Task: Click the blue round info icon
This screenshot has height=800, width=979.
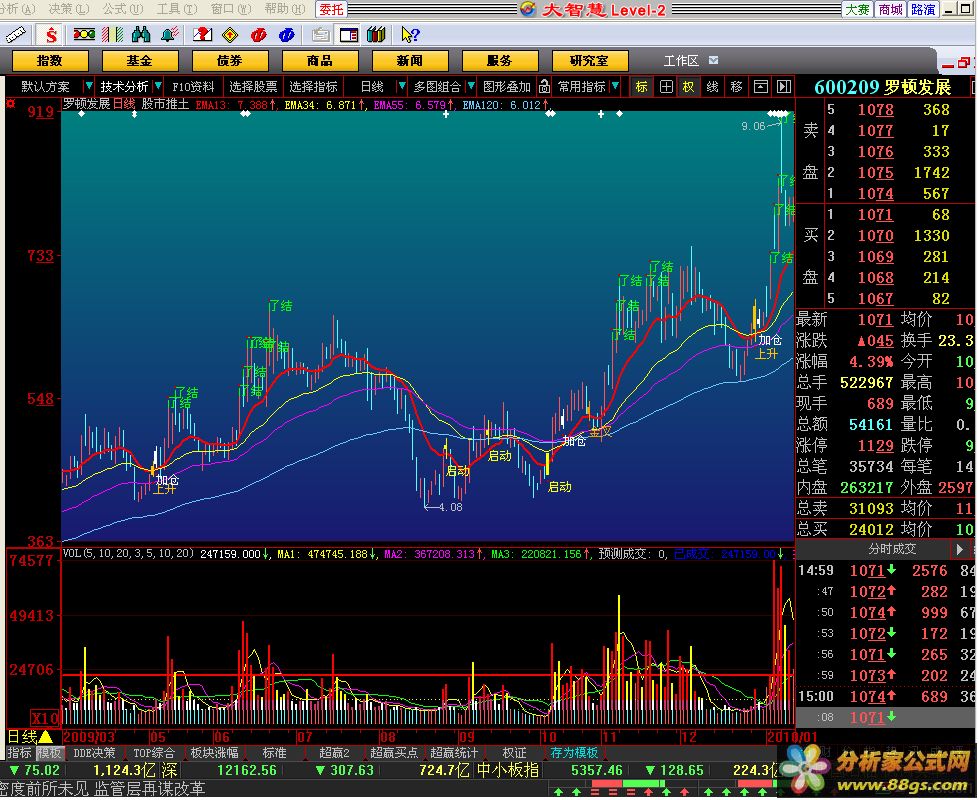Action: pyautogui.click(x=287, y=34)
